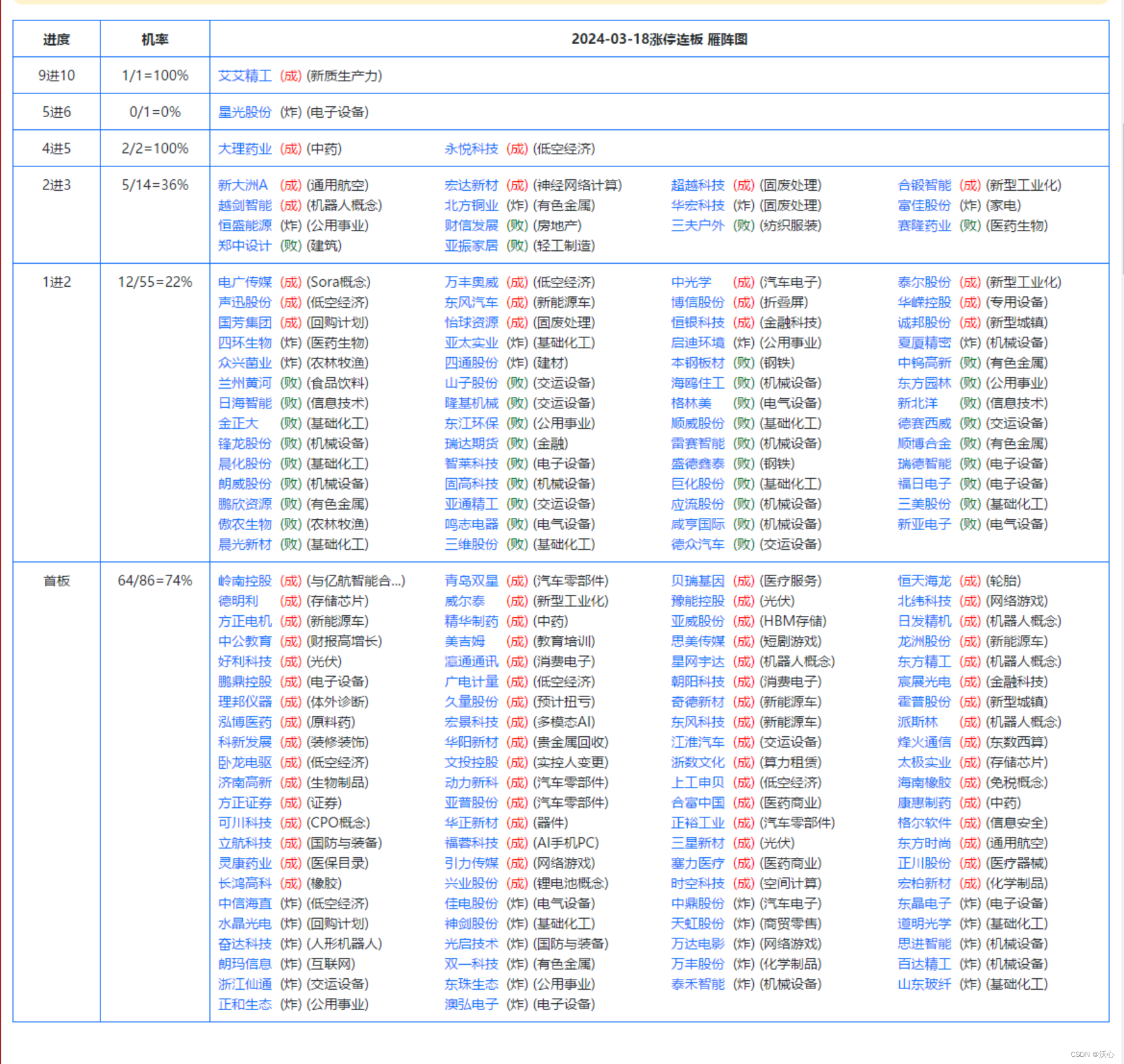Click the 越剑智能 link
This screenshot has width=1124, height=1064.
(245, 206)
